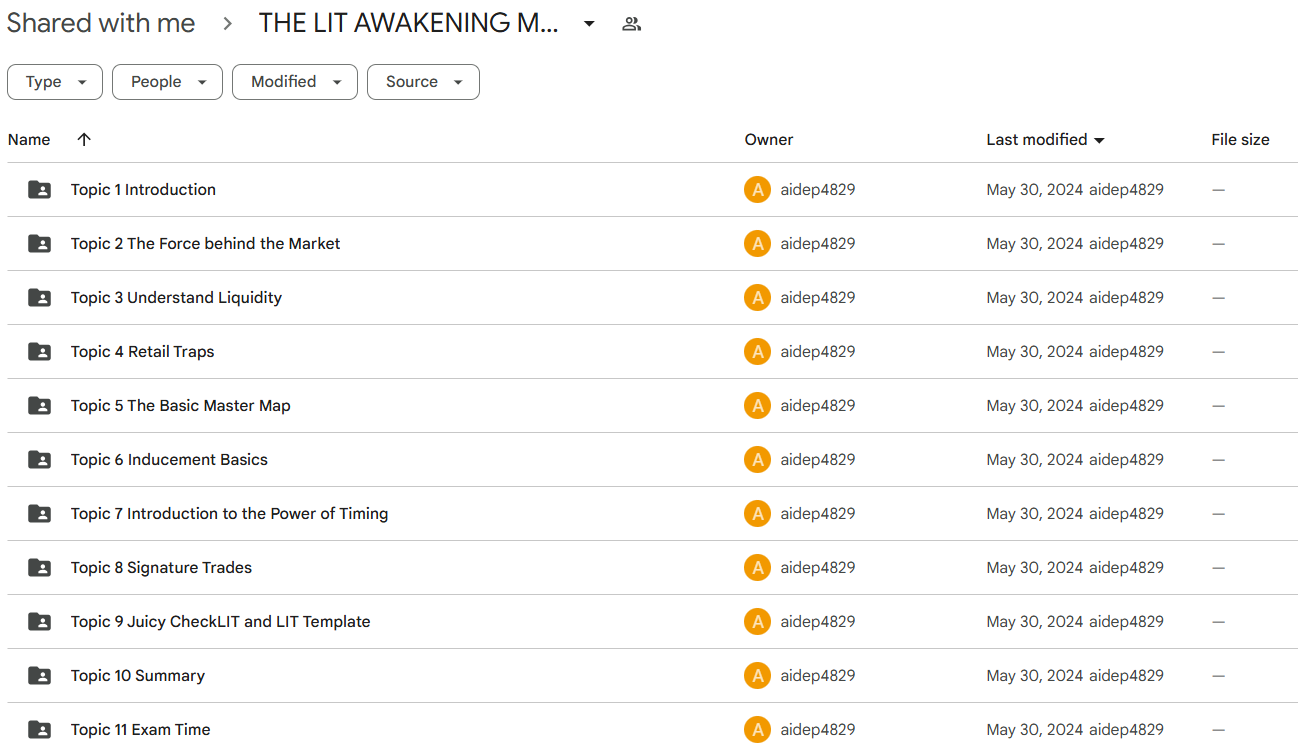The image size is (1298, 756).
Task: Click the folder icon beside Topic 7 Introduction to the Power of Timing
Action: tap(39, 513)
